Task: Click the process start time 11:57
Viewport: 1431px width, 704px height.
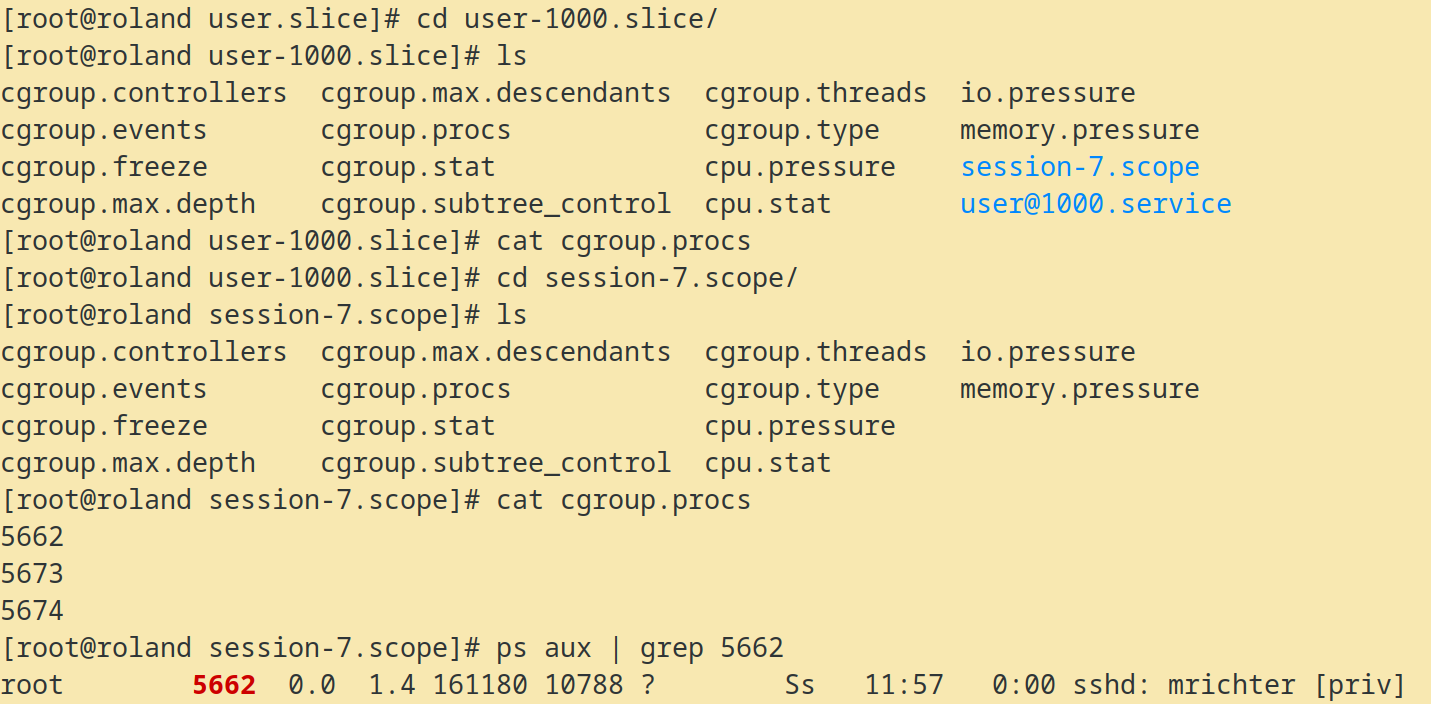Action: (904, 685)
